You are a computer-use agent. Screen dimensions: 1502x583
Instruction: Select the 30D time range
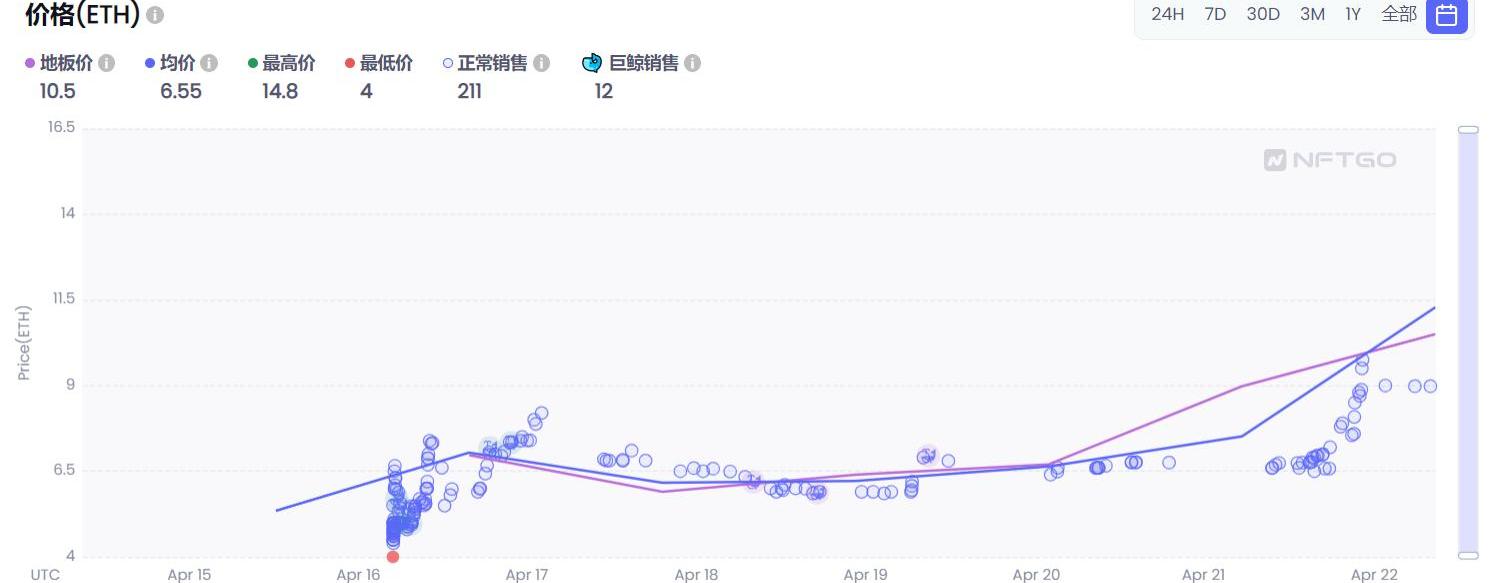point(1263,14)
